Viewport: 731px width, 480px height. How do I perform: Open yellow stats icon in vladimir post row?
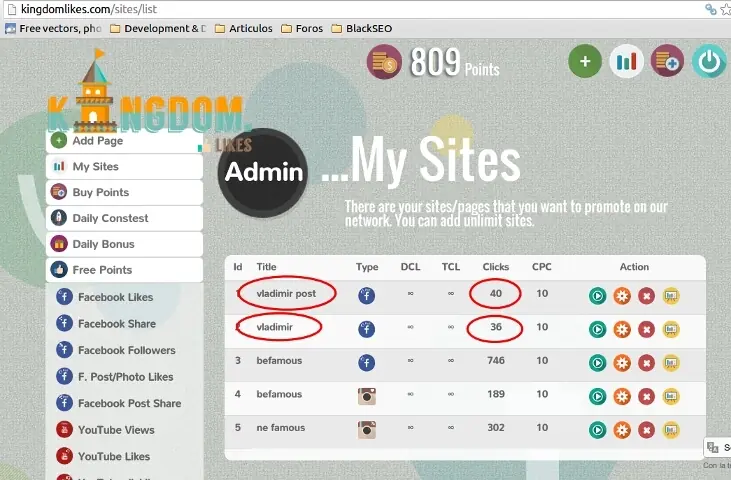point(671,295)
